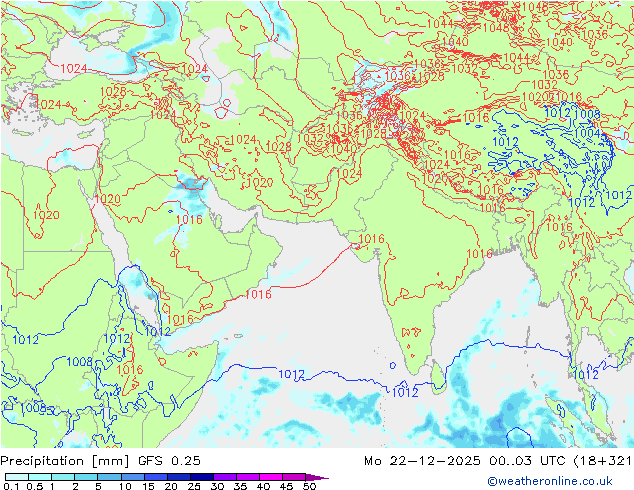Pick the 1–2 mm legend color swatch
The width and height of the screenshot is (634, 490).
click(x=63, y=477)
